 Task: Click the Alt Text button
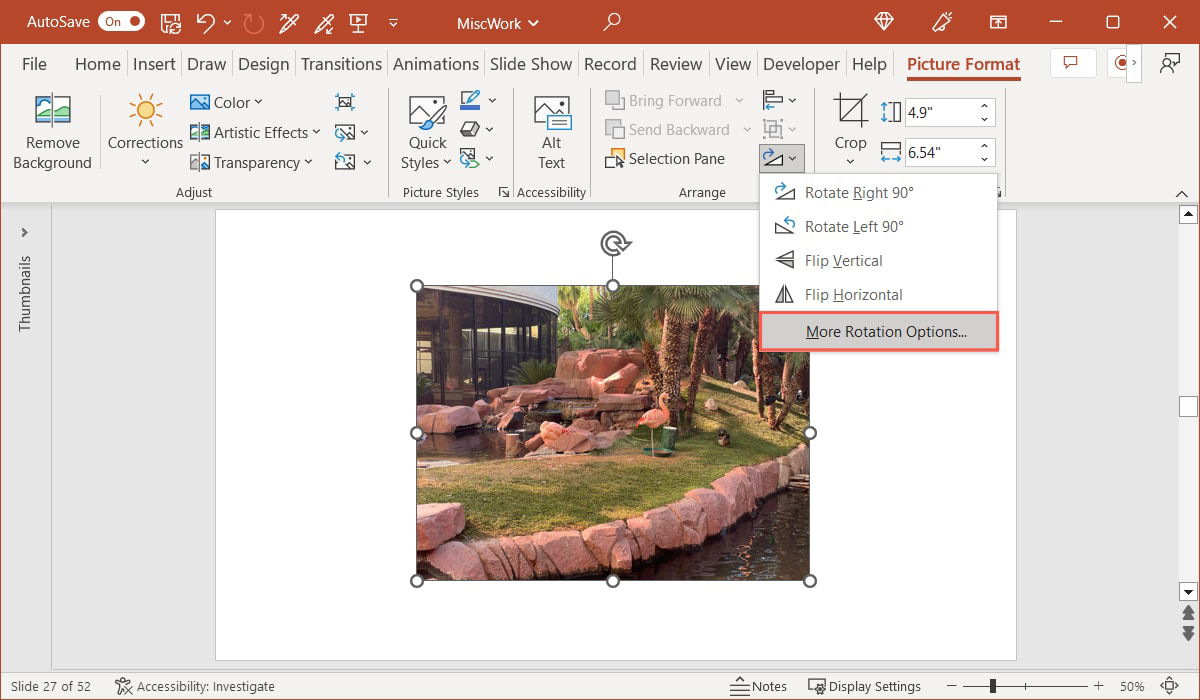point(551,130)
